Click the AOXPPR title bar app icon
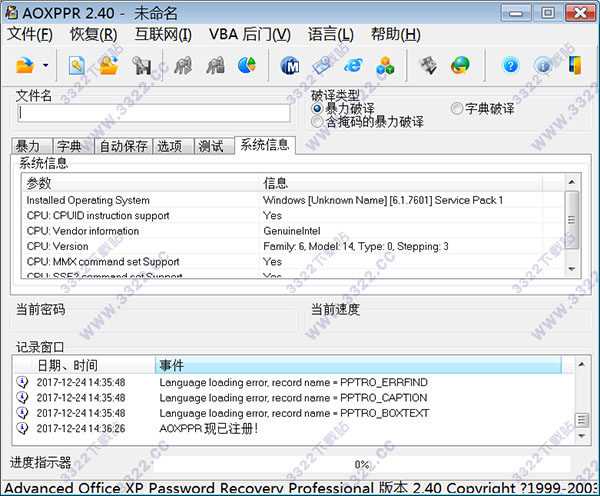 (x=11, y=13)
